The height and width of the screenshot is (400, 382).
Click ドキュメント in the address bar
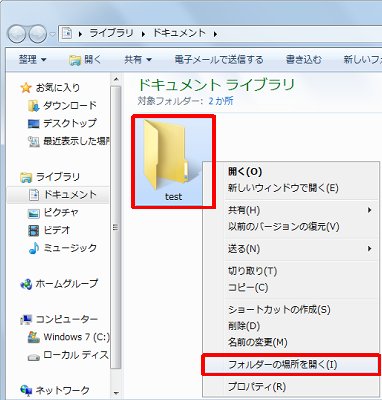tap(179, 33)
